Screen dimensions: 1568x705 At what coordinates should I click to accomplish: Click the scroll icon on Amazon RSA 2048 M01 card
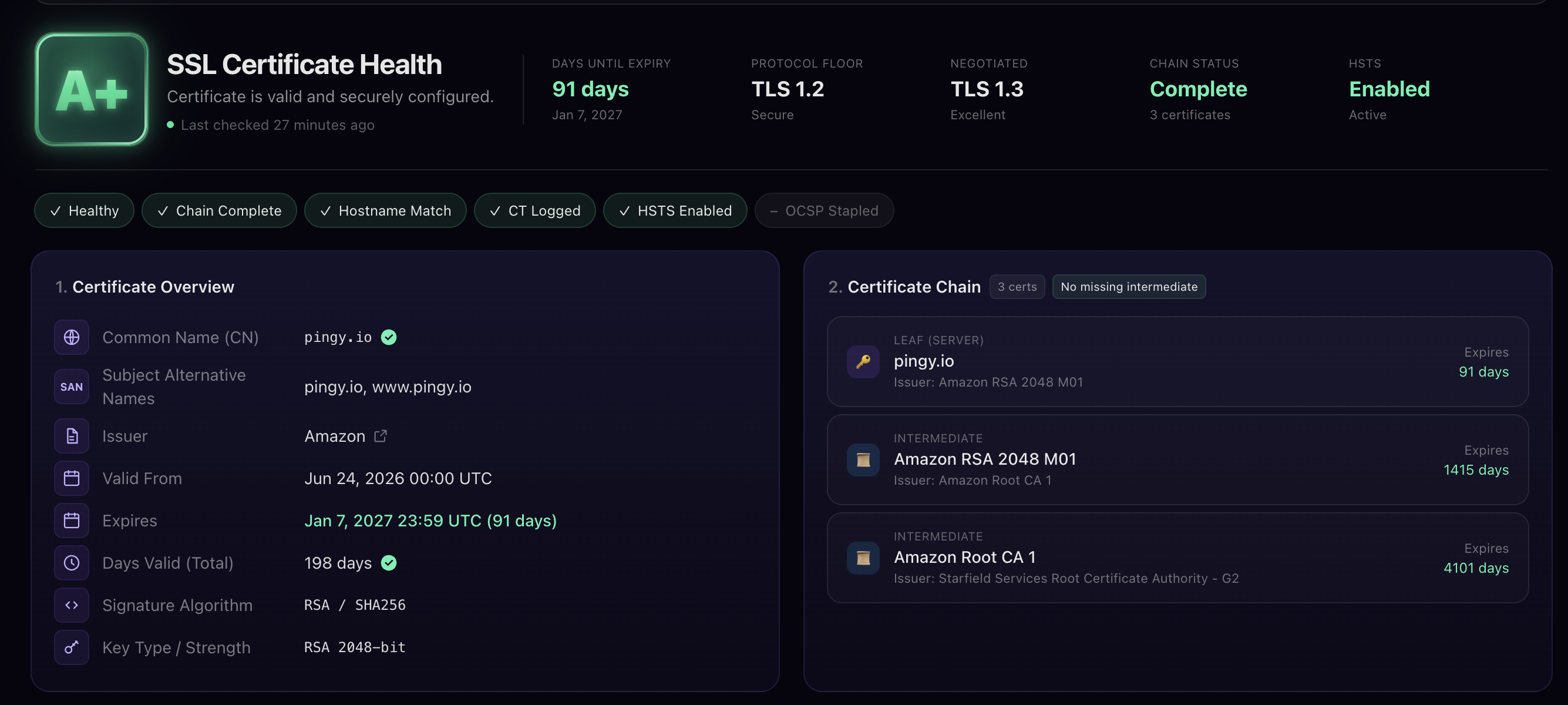pyautogui.click(x=863, y=459)
